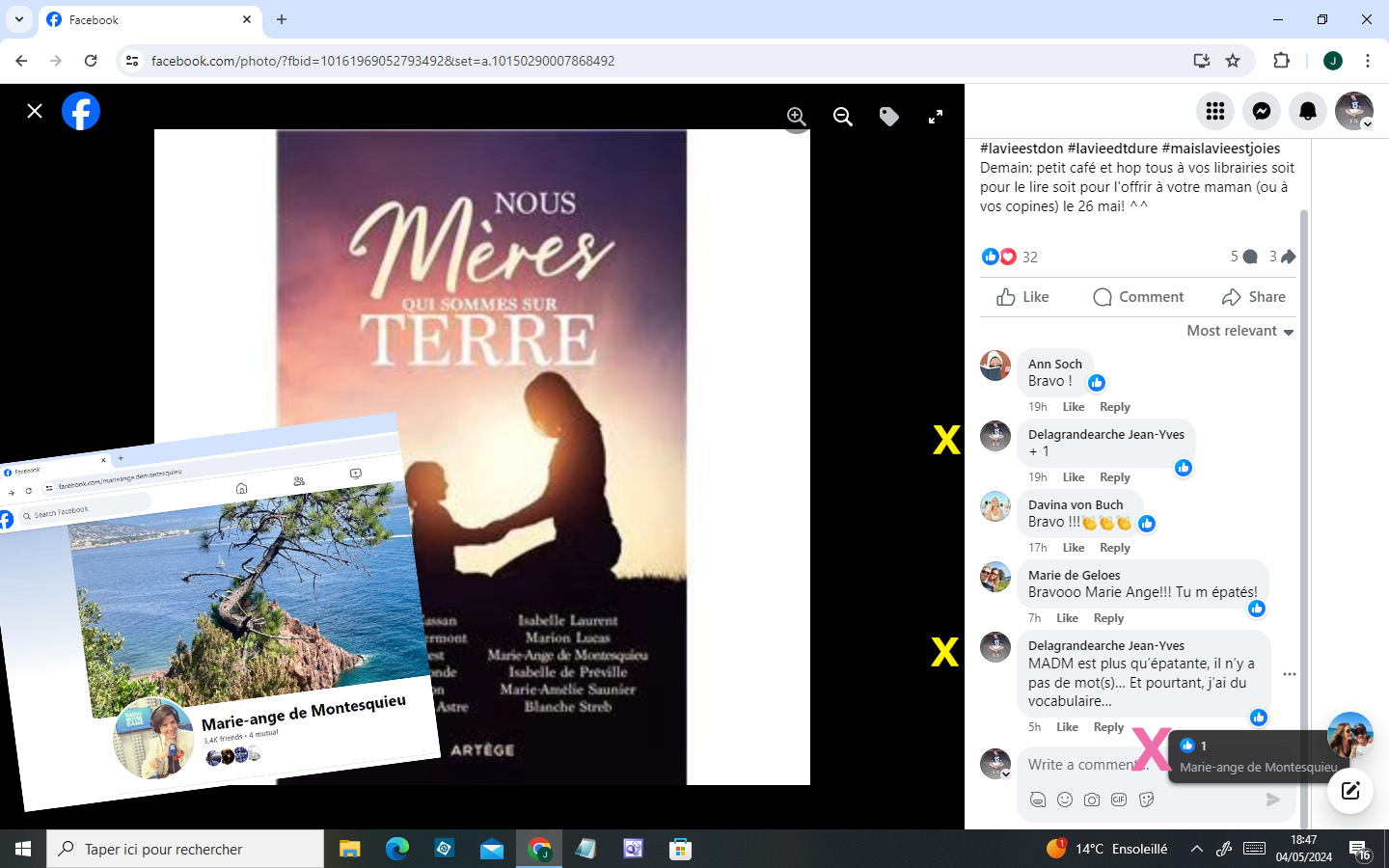Zoom in on the photo
The height and width of the screenshot is (868, 1389).
(797, 117)
